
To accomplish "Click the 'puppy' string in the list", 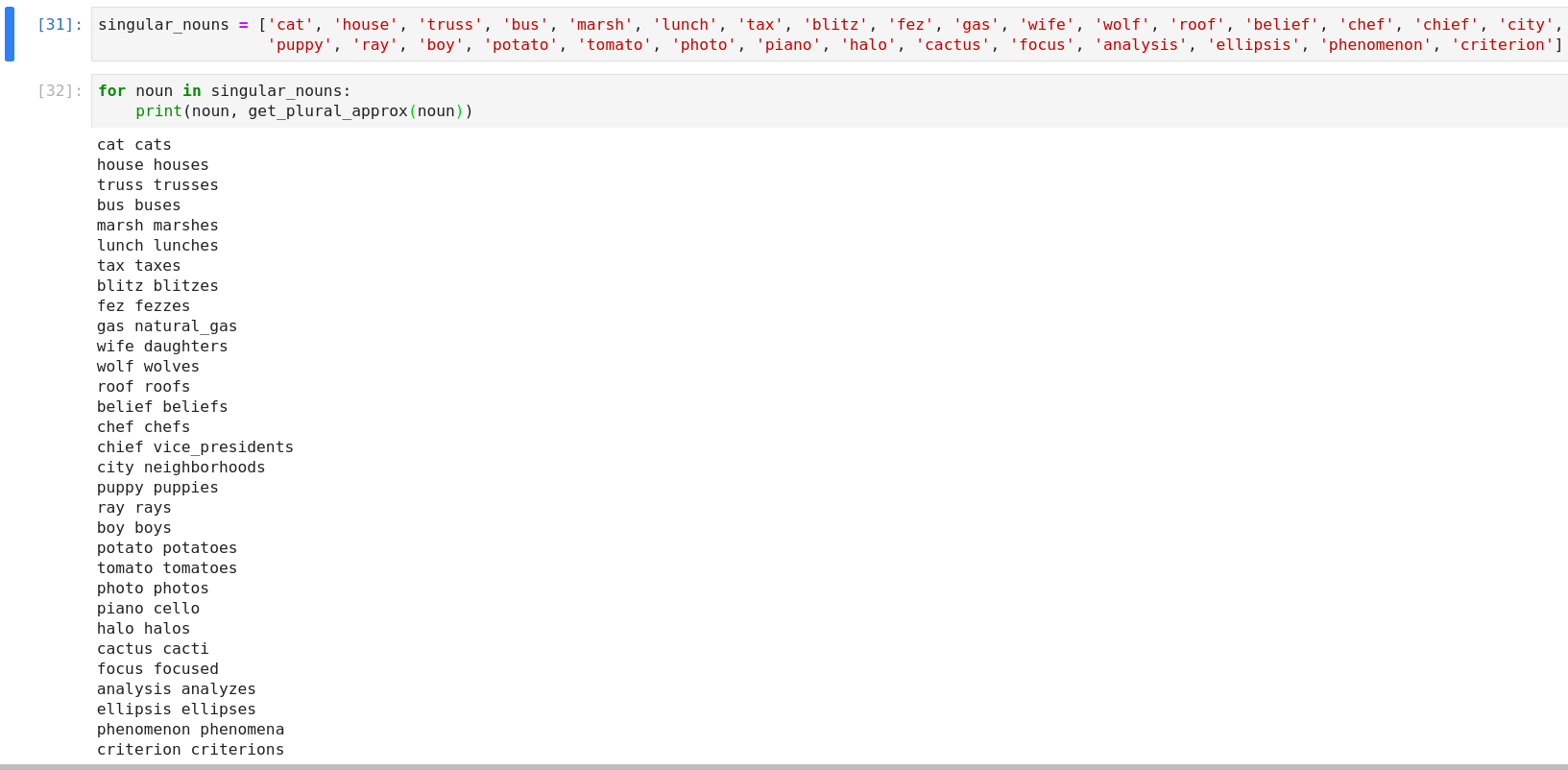I will 300,45.
